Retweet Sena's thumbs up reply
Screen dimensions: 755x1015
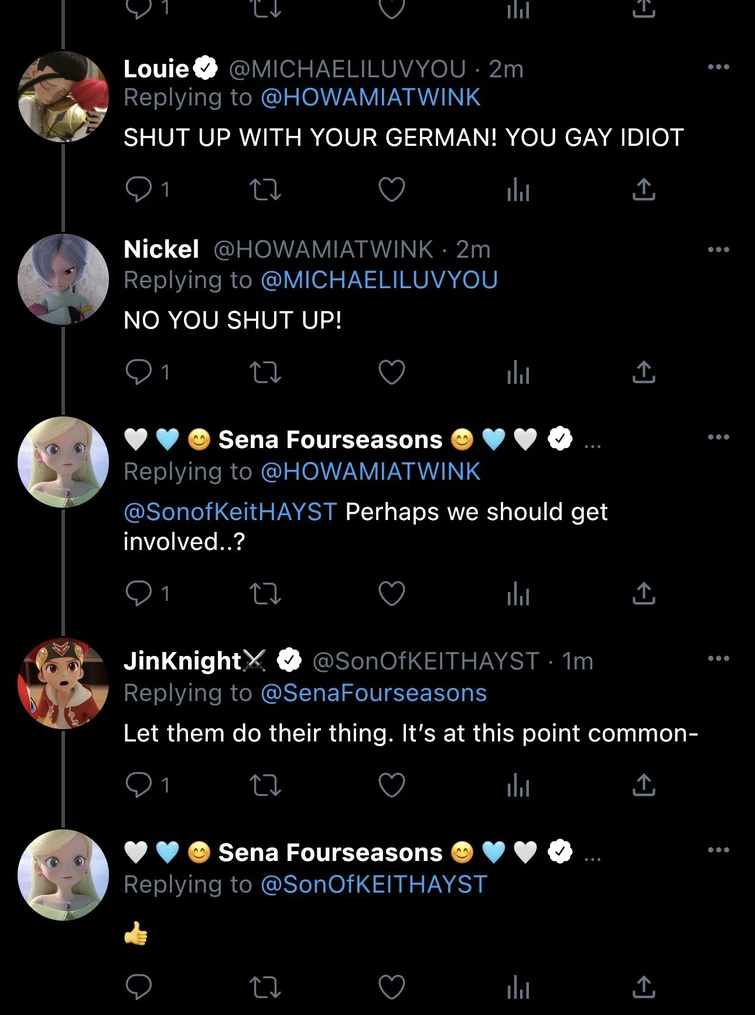(264, 988)
